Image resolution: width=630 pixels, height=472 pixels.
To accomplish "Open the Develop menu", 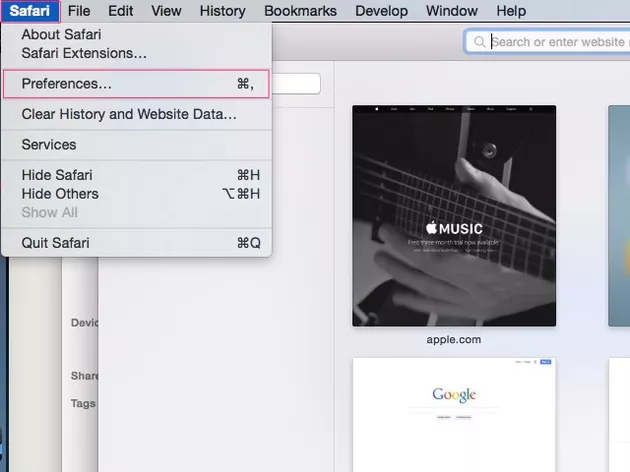I will 381,11.
